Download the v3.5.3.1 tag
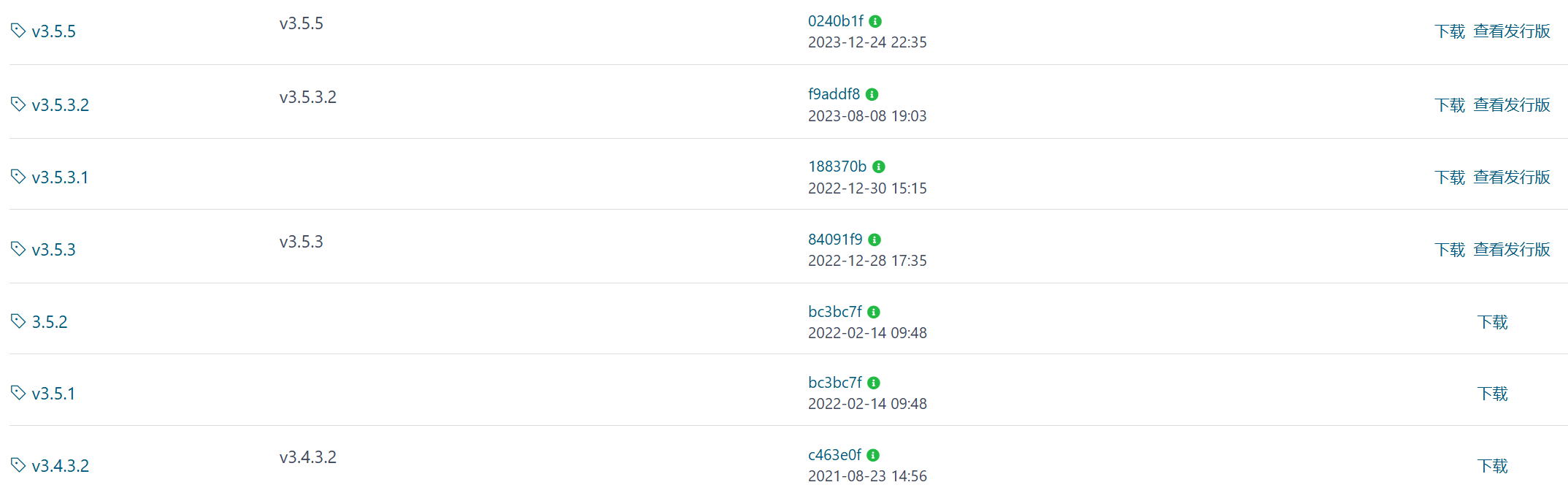Screen dimensions: 1568x493 (1450, 177)
